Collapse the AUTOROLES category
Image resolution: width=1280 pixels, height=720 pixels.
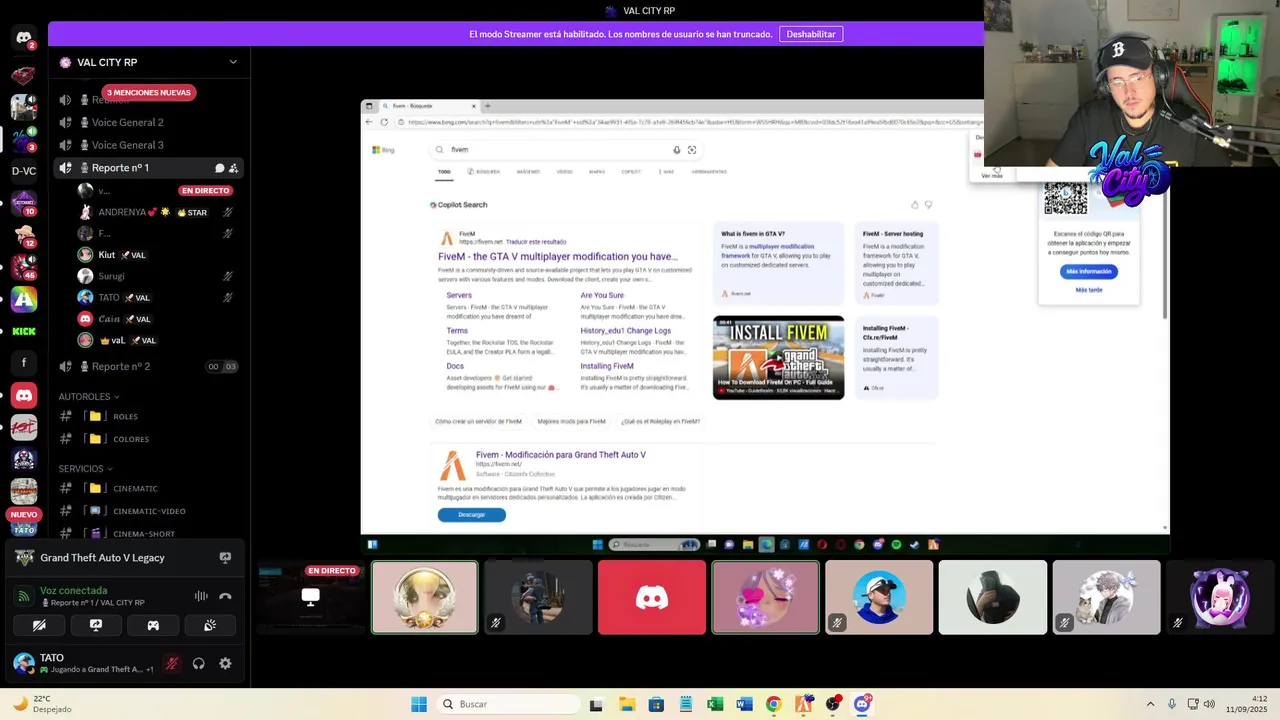click(x=88, y=397)
